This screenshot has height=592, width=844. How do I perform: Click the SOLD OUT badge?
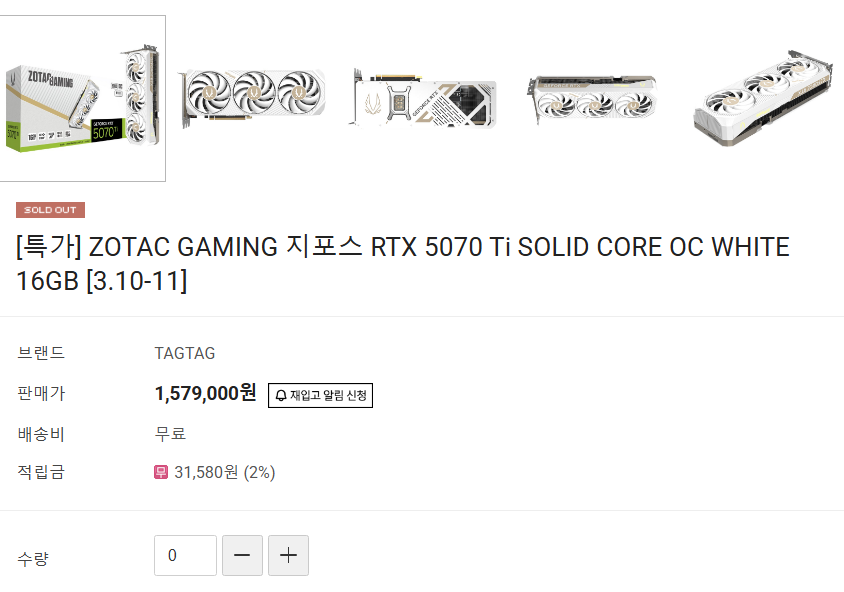point(51,210)
